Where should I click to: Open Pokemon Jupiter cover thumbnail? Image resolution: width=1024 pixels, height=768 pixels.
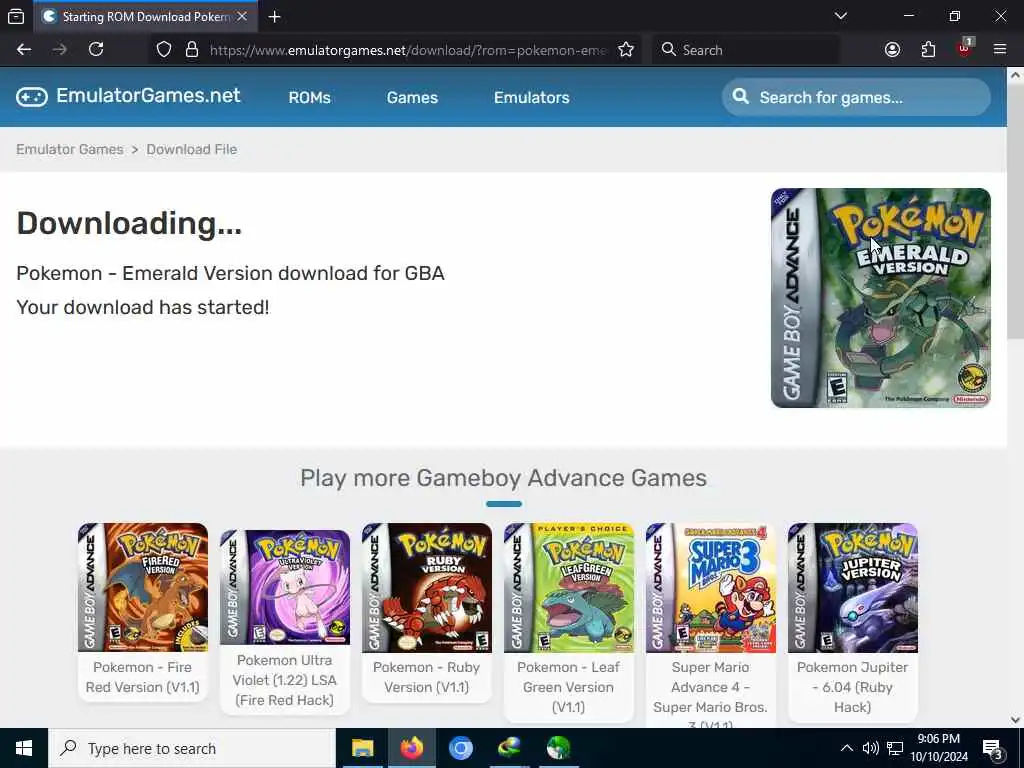tap(852, 587)
